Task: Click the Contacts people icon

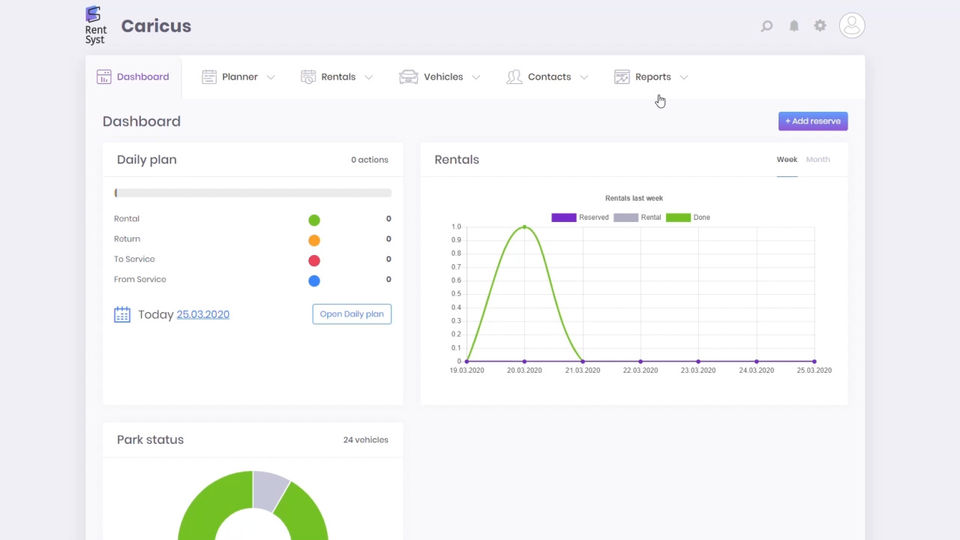Action: pyautogui.click(x=514, y=77)
